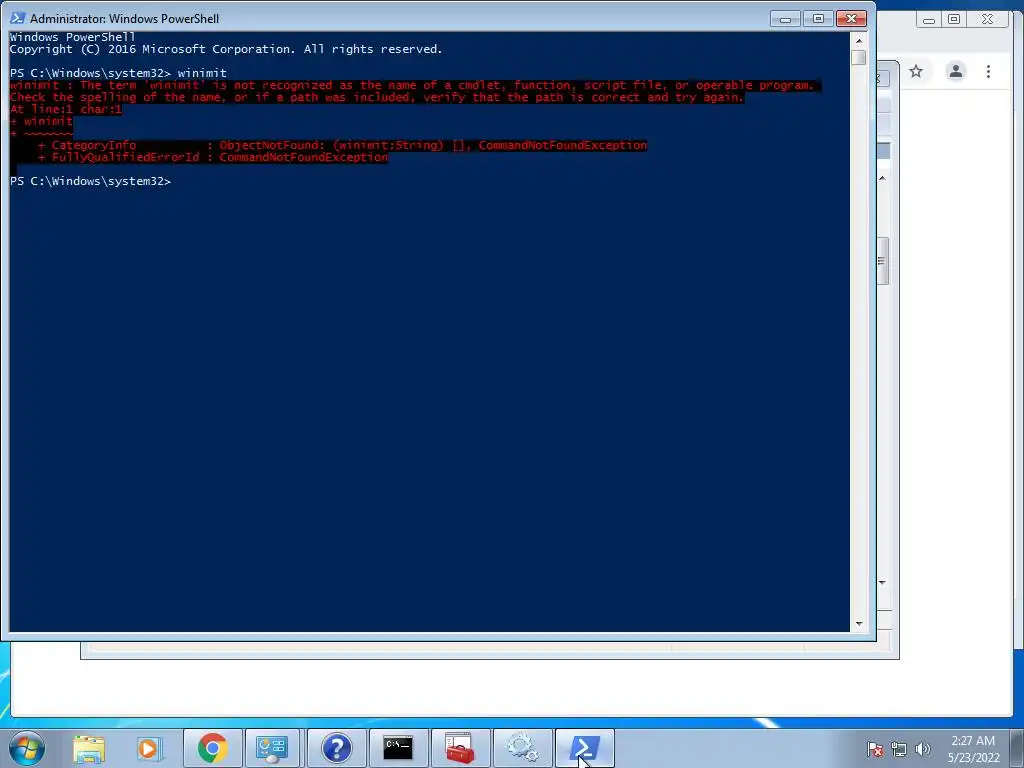The image size is (1024, 768).
Task: Click PowerShell scrollbar down arrow
Action: tap(859, 624)
